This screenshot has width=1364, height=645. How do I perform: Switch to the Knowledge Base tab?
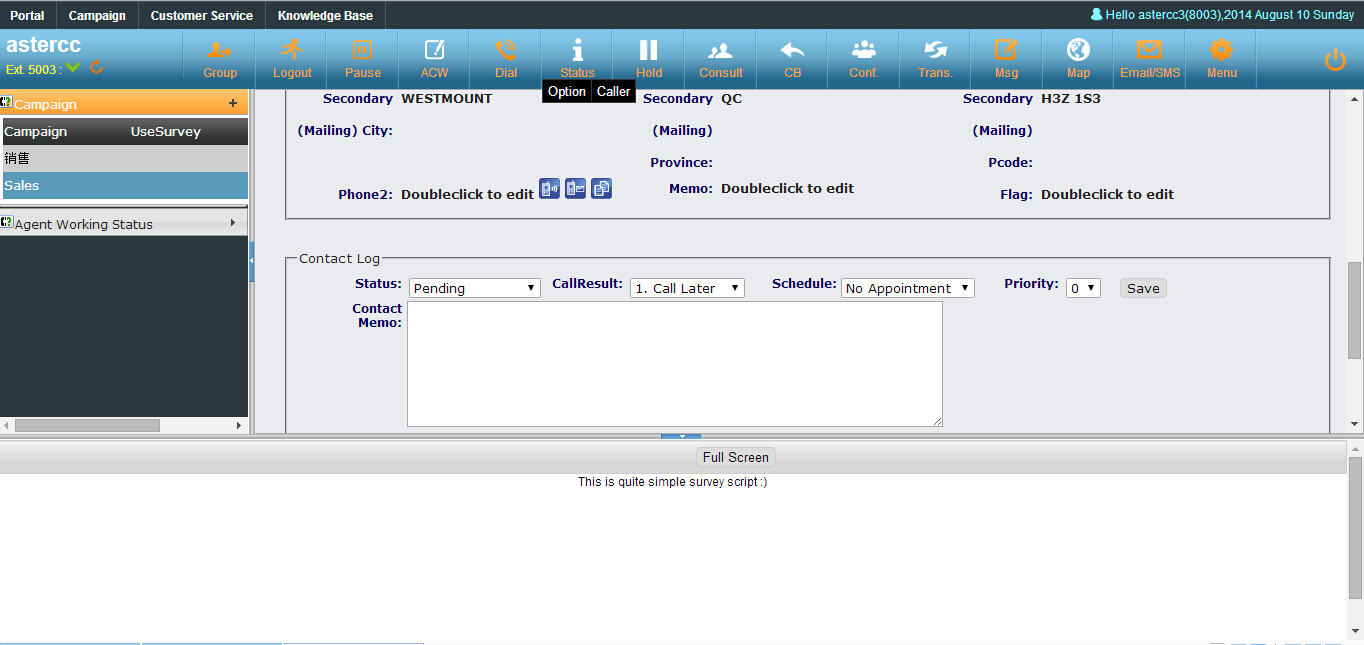click(325, 15)
